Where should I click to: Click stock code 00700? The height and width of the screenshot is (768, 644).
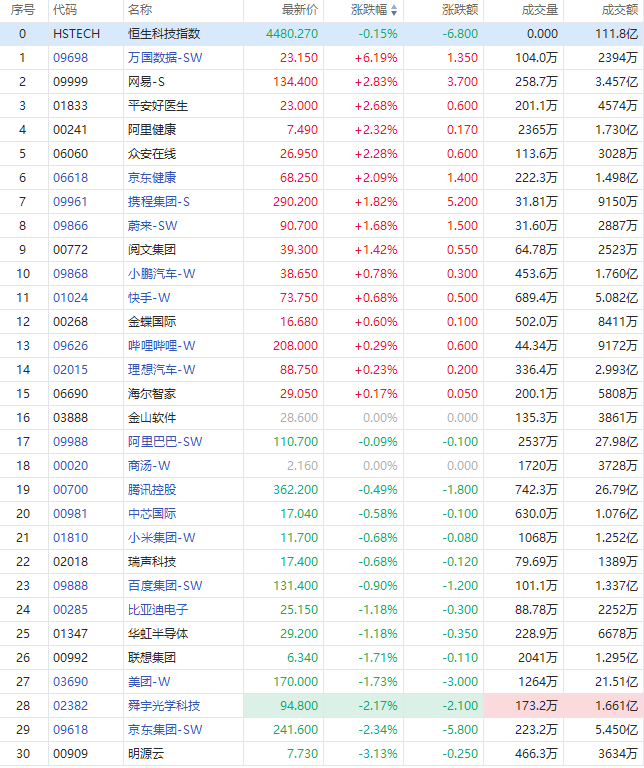pyautogui.click(x=71, y=490)
